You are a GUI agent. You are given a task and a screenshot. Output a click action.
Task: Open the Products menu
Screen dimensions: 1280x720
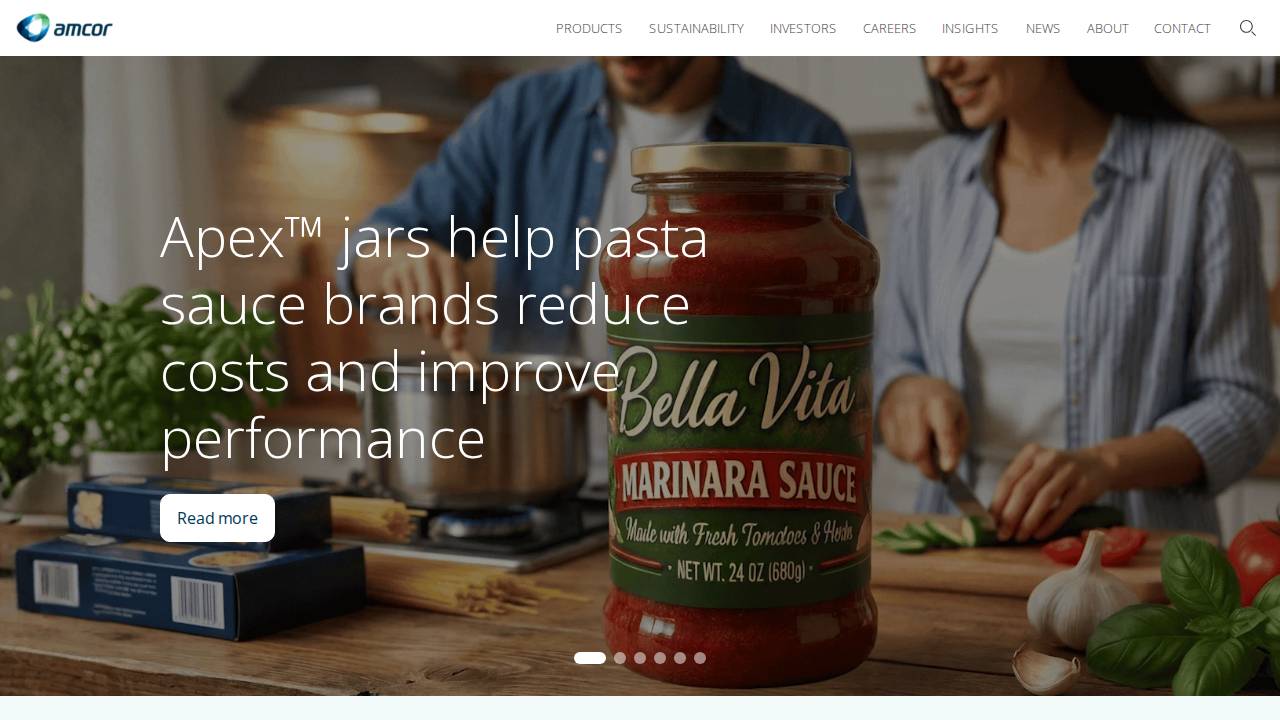click(589, 28)
